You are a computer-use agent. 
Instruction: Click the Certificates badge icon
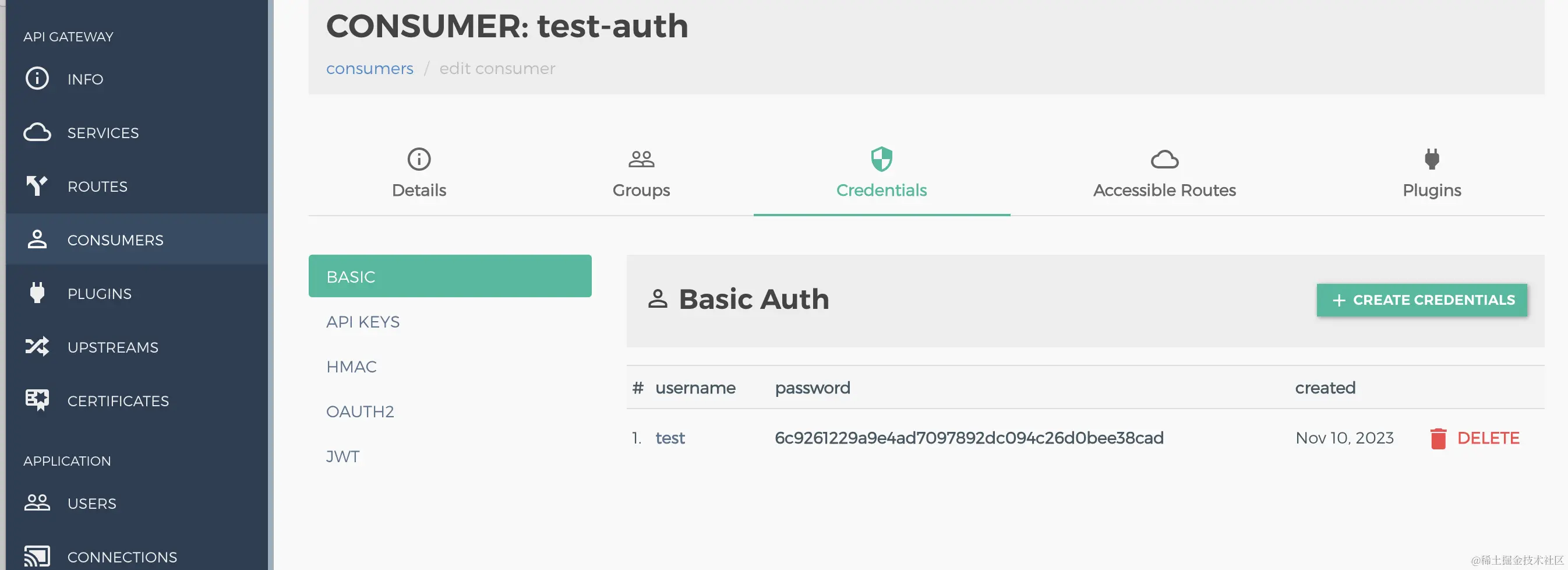pos(37,400)
